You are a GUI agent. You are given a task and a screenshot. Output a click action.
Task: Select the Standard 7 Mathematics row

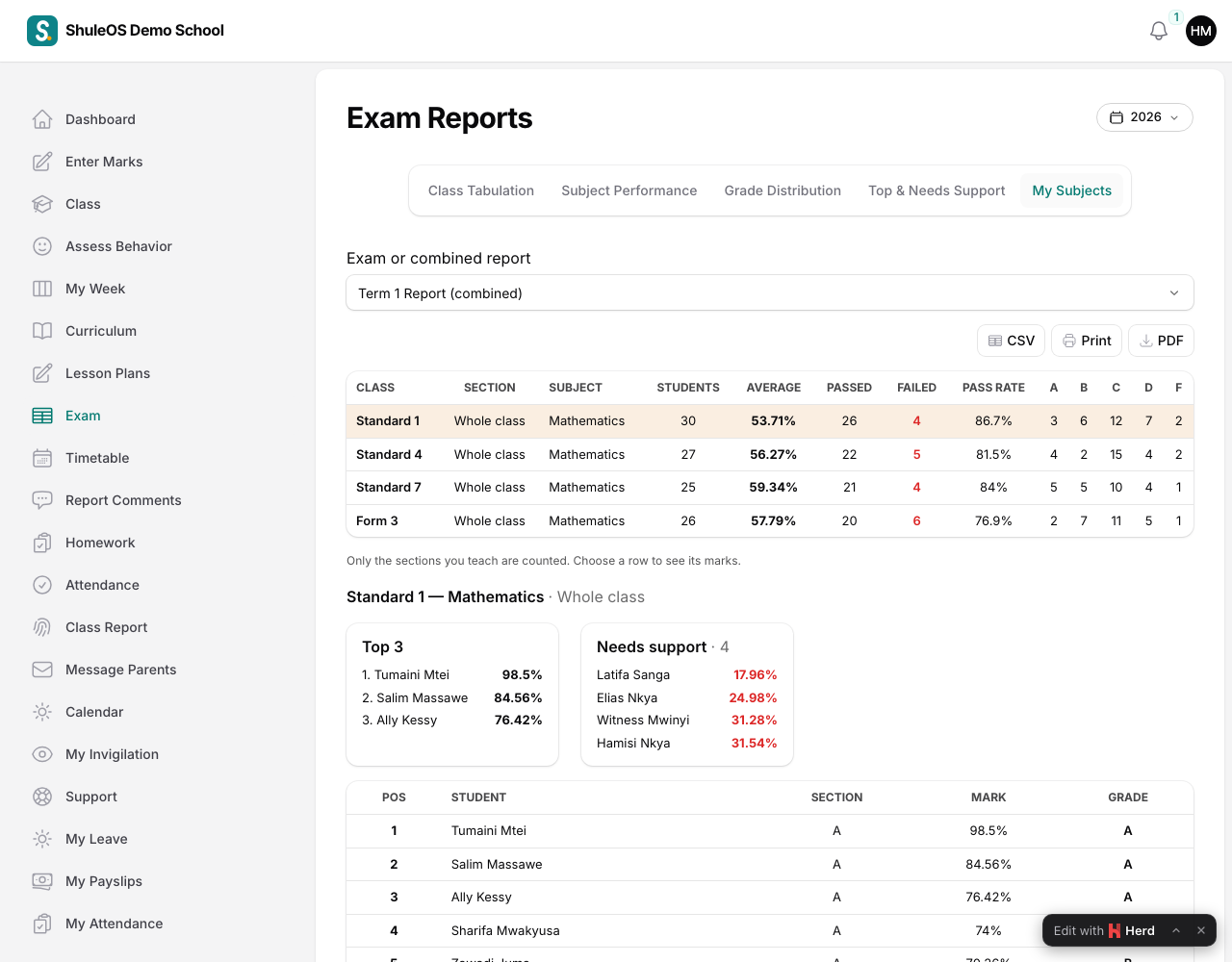tap(770, 488)
